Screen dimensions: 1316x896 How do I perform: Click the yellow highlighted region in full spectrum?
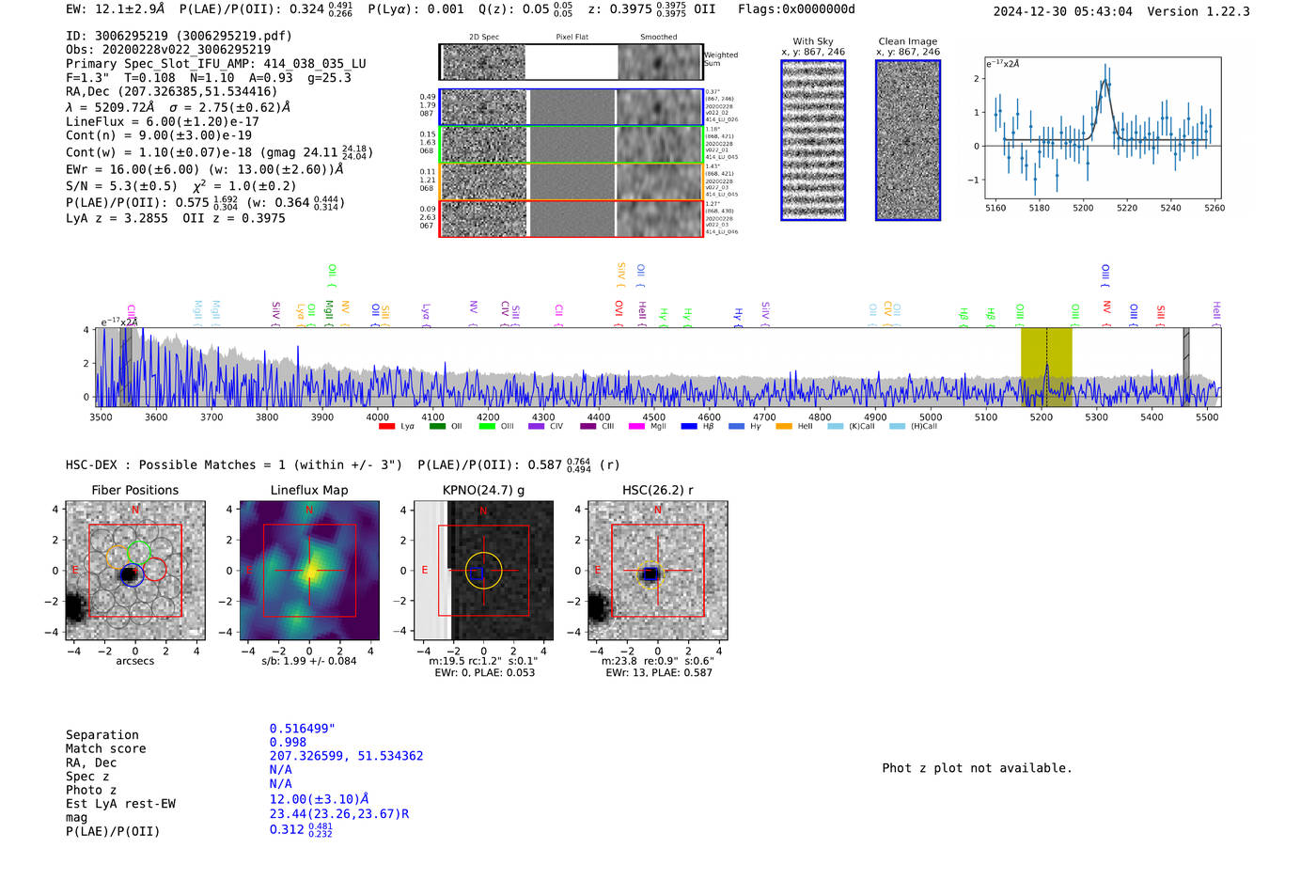pos(1046,367)
